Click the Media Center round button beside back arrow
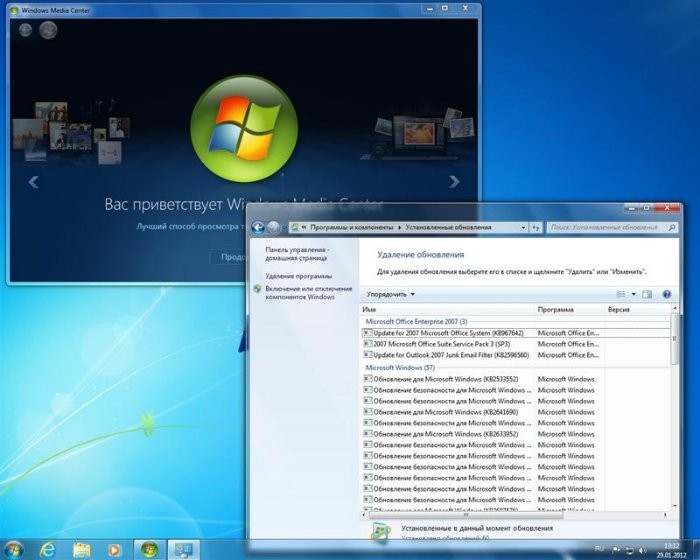 tap(48, 30)
